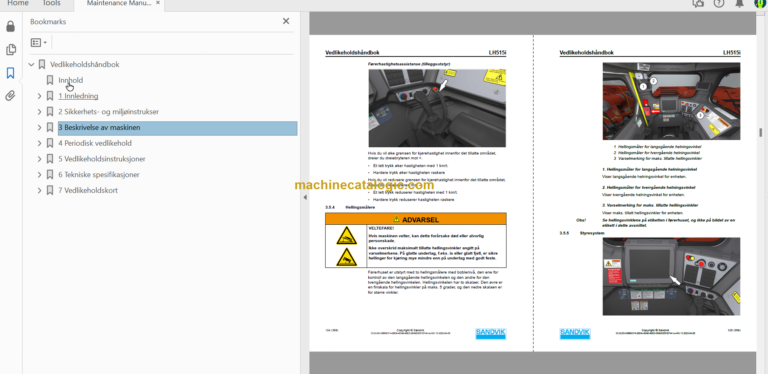Click the ADVARSEL warning banner on left page
Image resolution: width=768 pixels, height=374 pixels.
click(416, 219)
